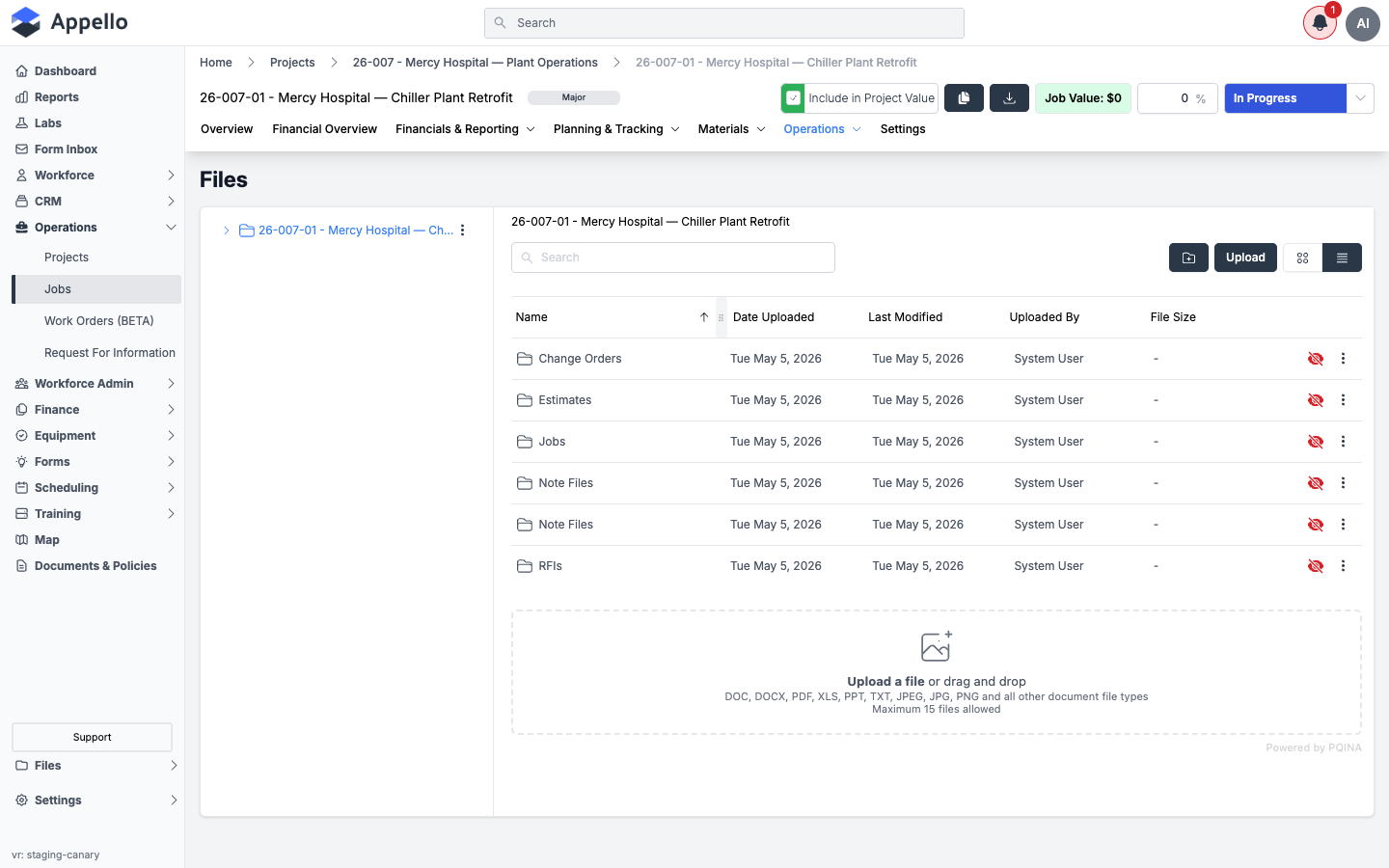1389x868 pixels.
Task: Create a new folder with folder-plus icon
Action: point(1188,258)
